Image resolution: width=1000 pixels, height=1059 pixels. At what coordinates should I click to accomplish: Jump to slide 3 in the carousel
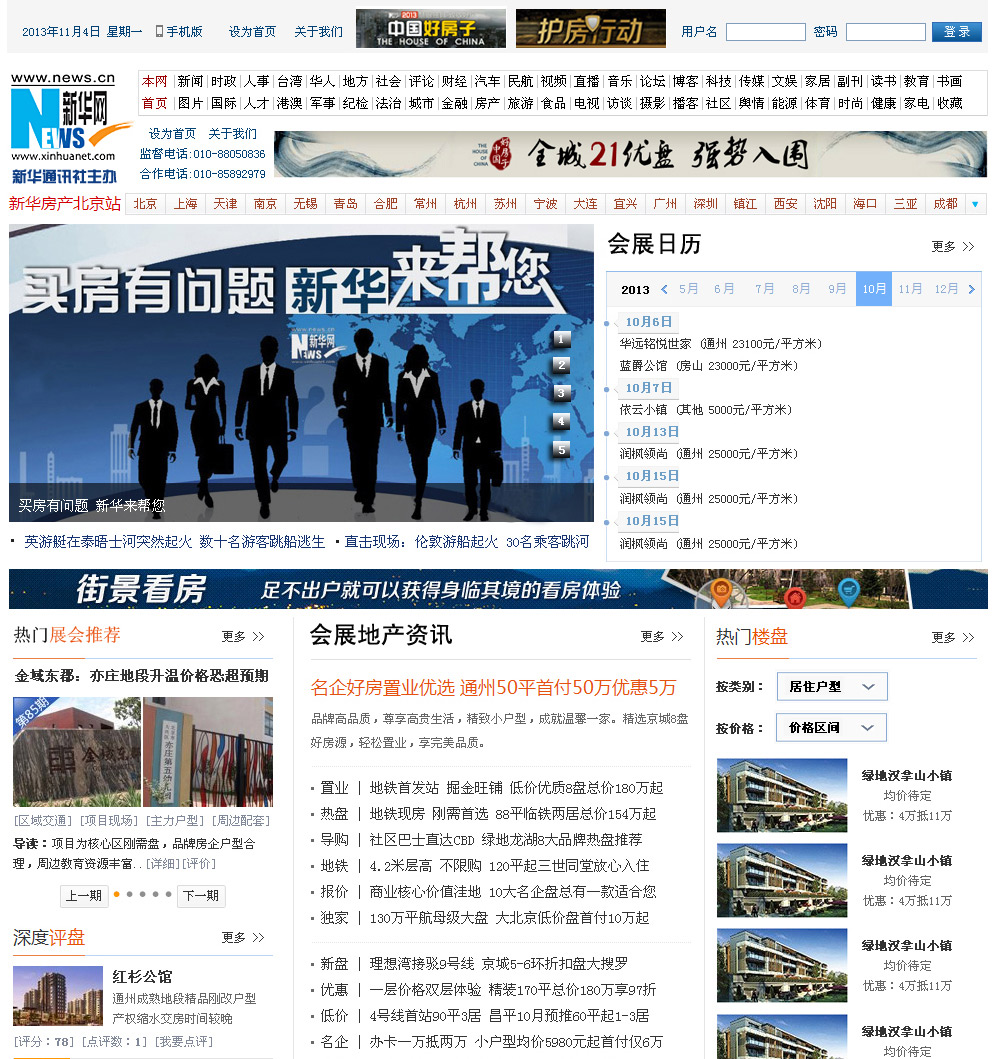561,393
